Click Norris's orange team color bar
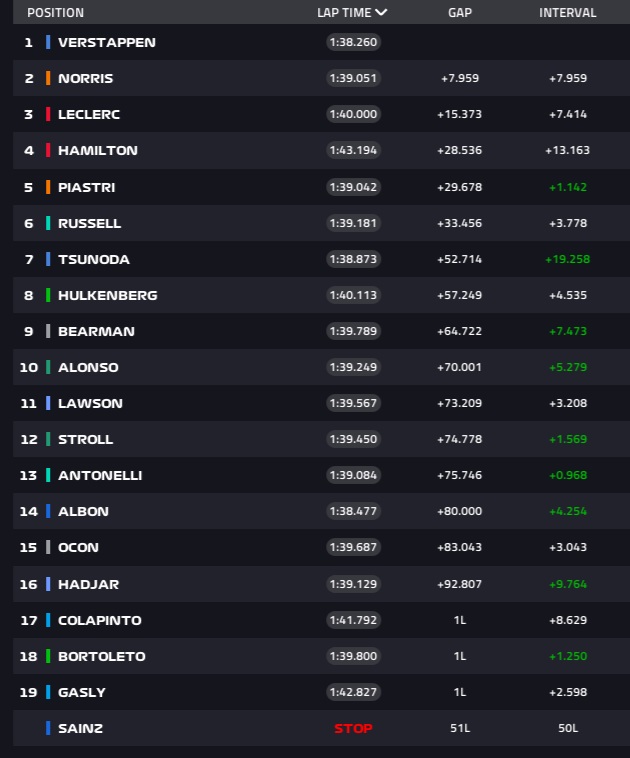Image resolution: width=630 pixels, height=758 pixels. point(48,78)
